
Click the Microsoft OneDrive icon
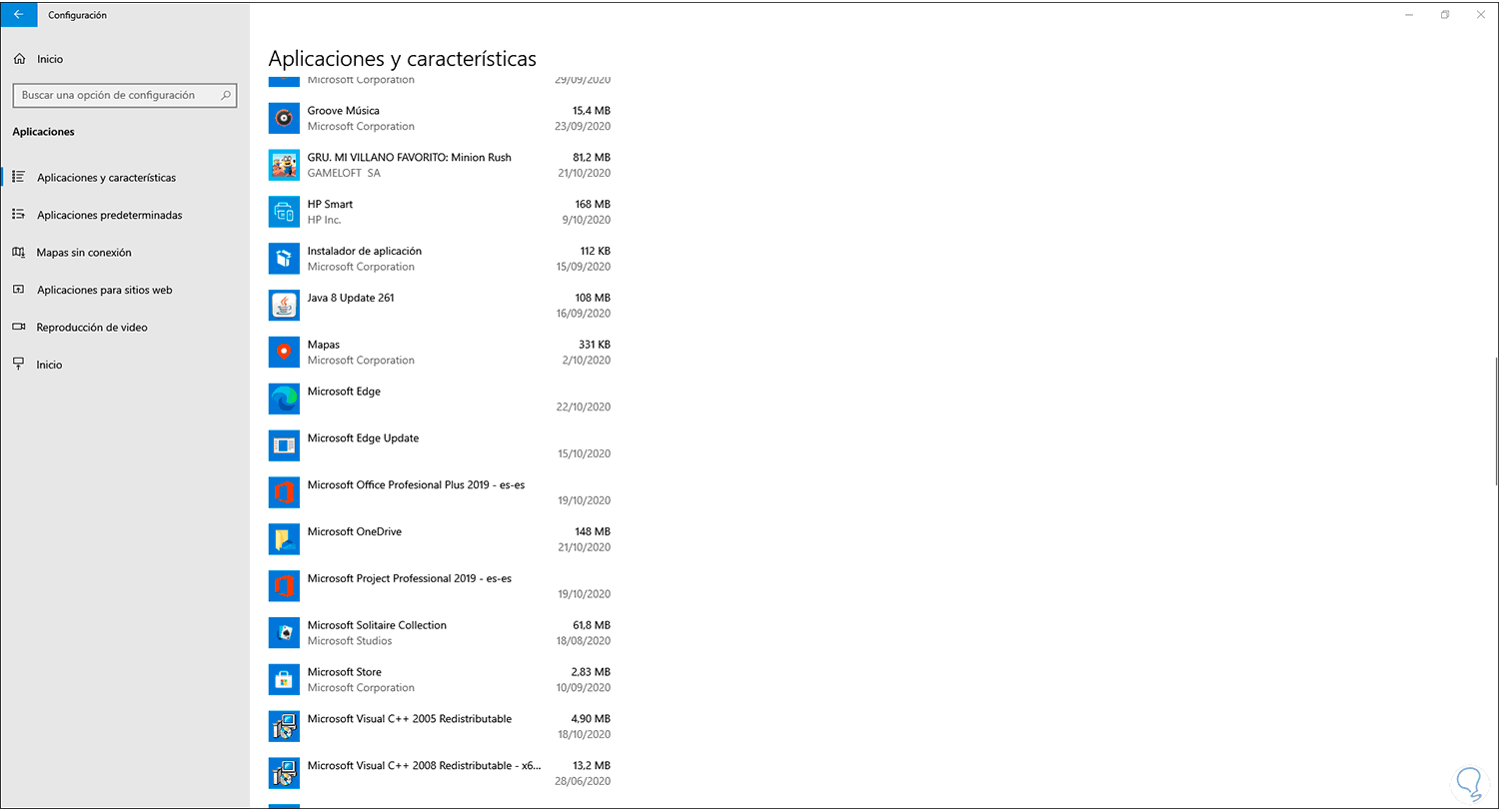pos(284,539)
